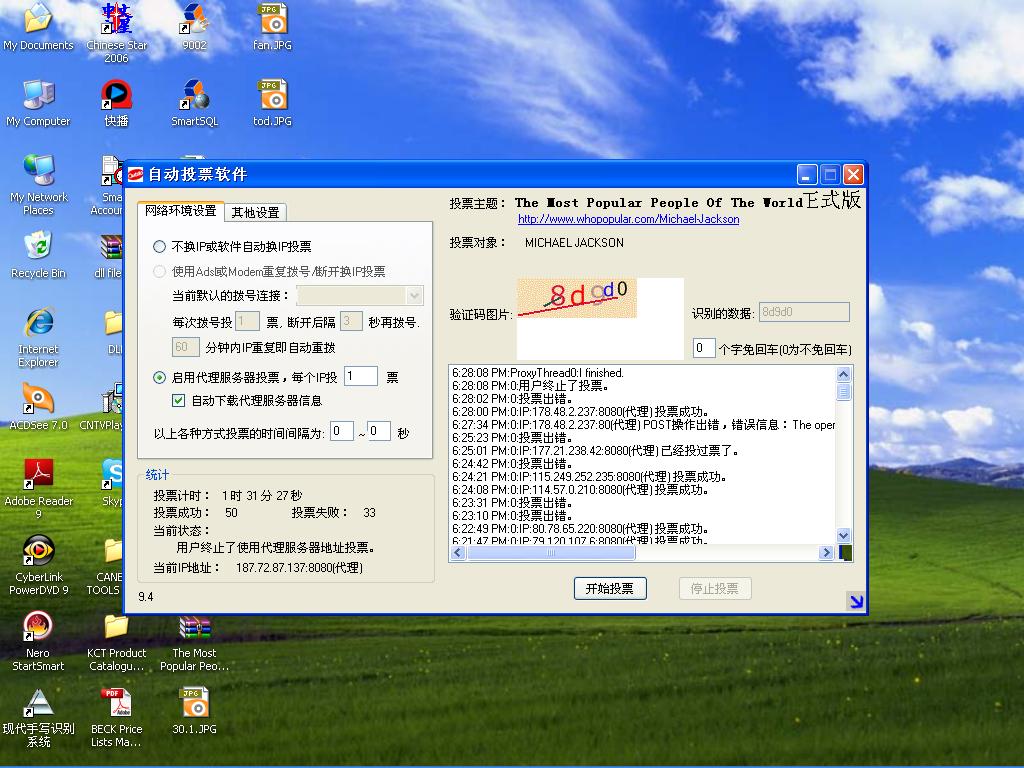Open the whopopular.com Michael-Jackson link

click(x=628, y=219)
